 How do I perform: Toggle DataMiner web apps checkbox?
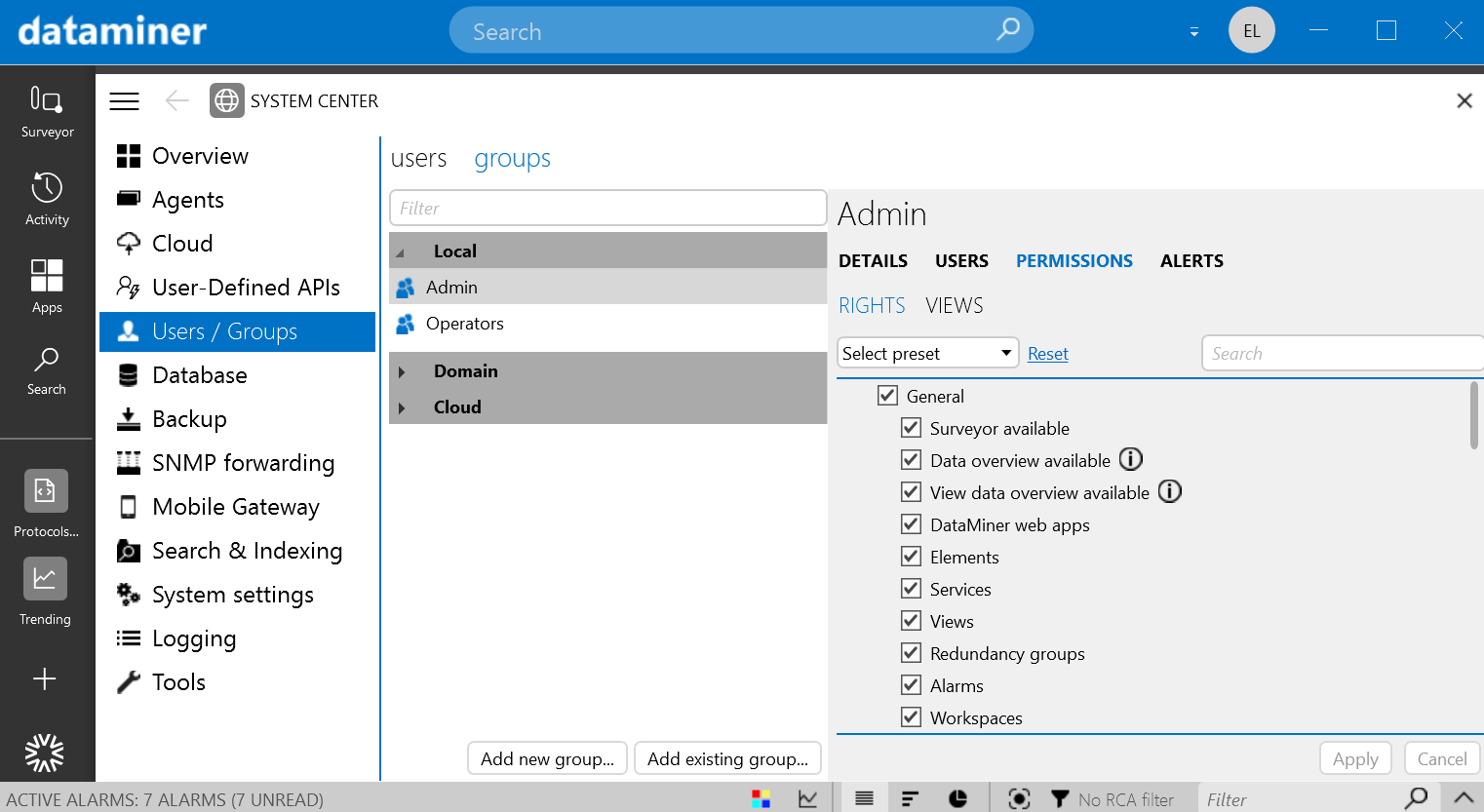(911, 523)
